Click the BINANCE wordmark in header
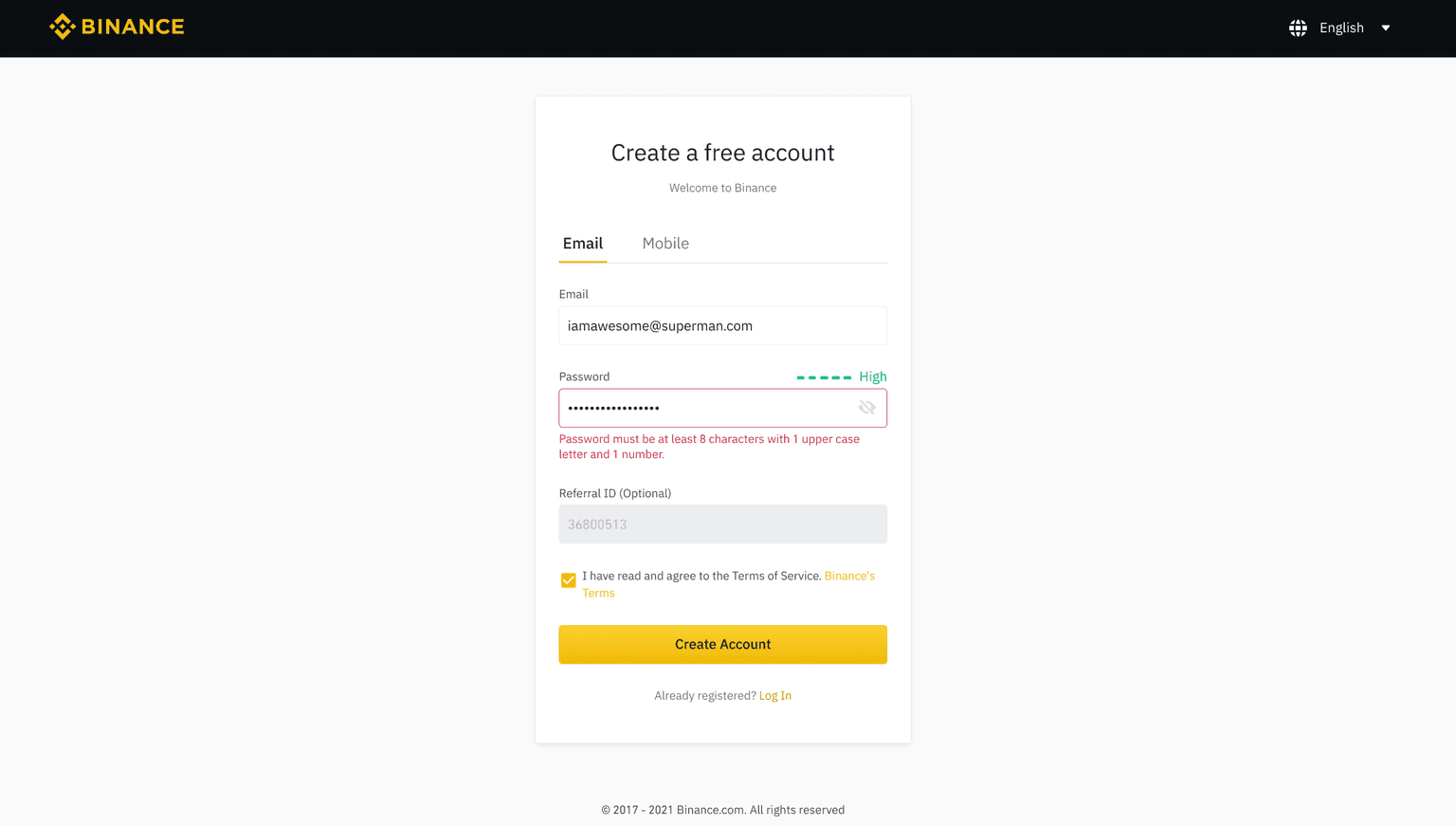This screenshot has height=826, width=1456. (x=133, y=27)
